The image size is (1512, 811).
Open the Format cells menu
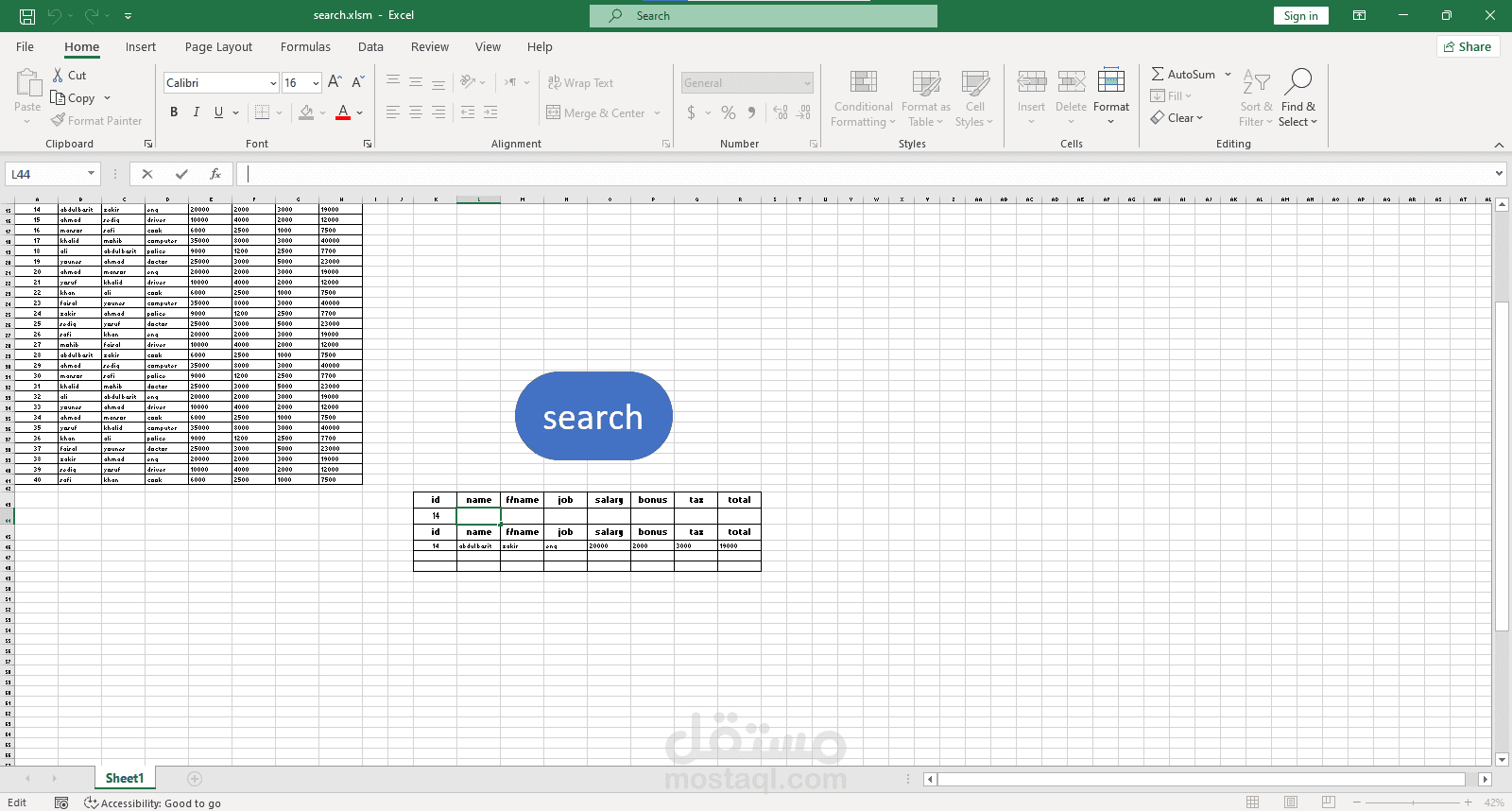(1111, 96)
